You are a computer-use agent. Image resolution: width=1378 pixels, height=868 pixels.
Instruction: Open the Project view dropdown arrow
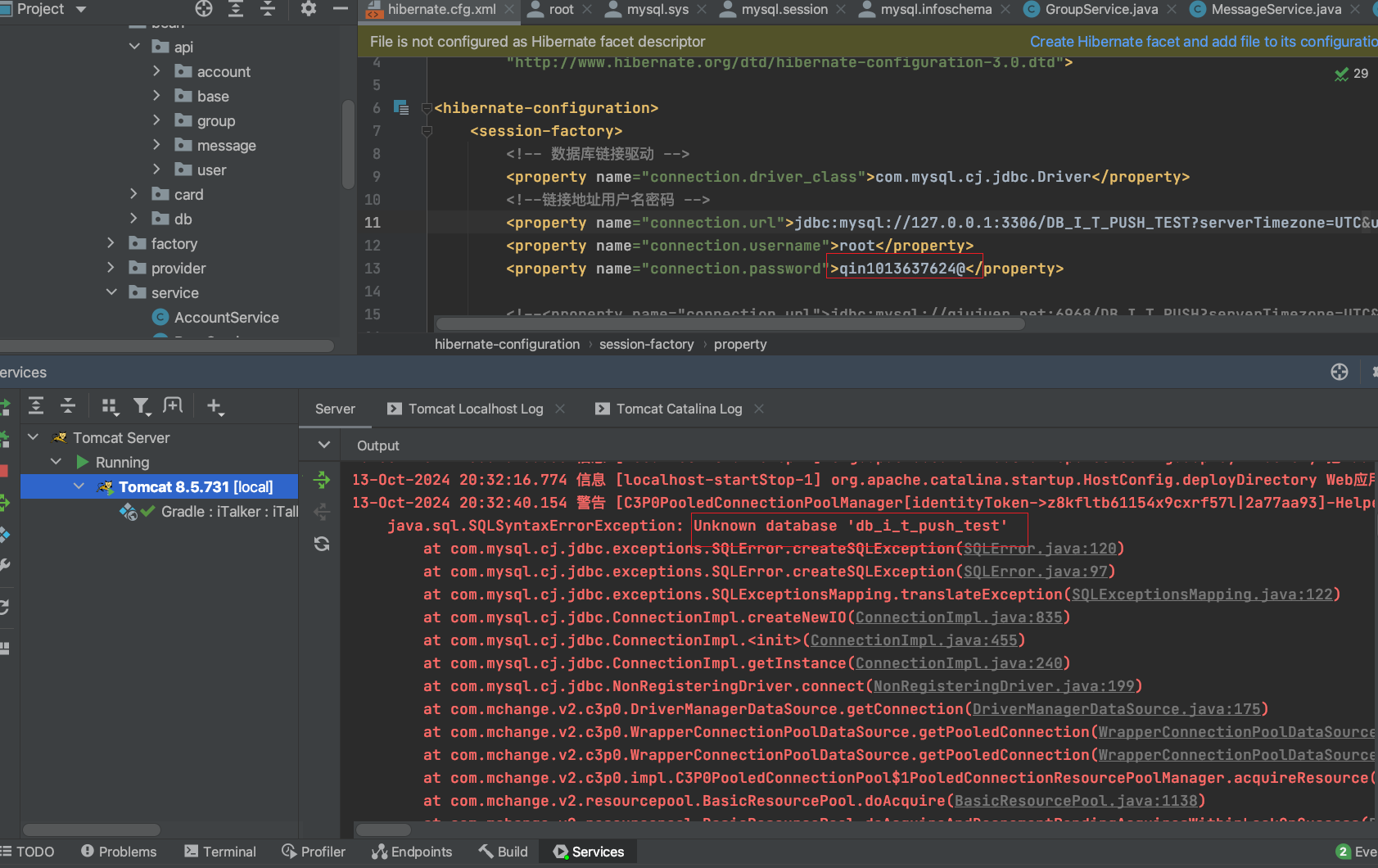click(x=80, y=10)
